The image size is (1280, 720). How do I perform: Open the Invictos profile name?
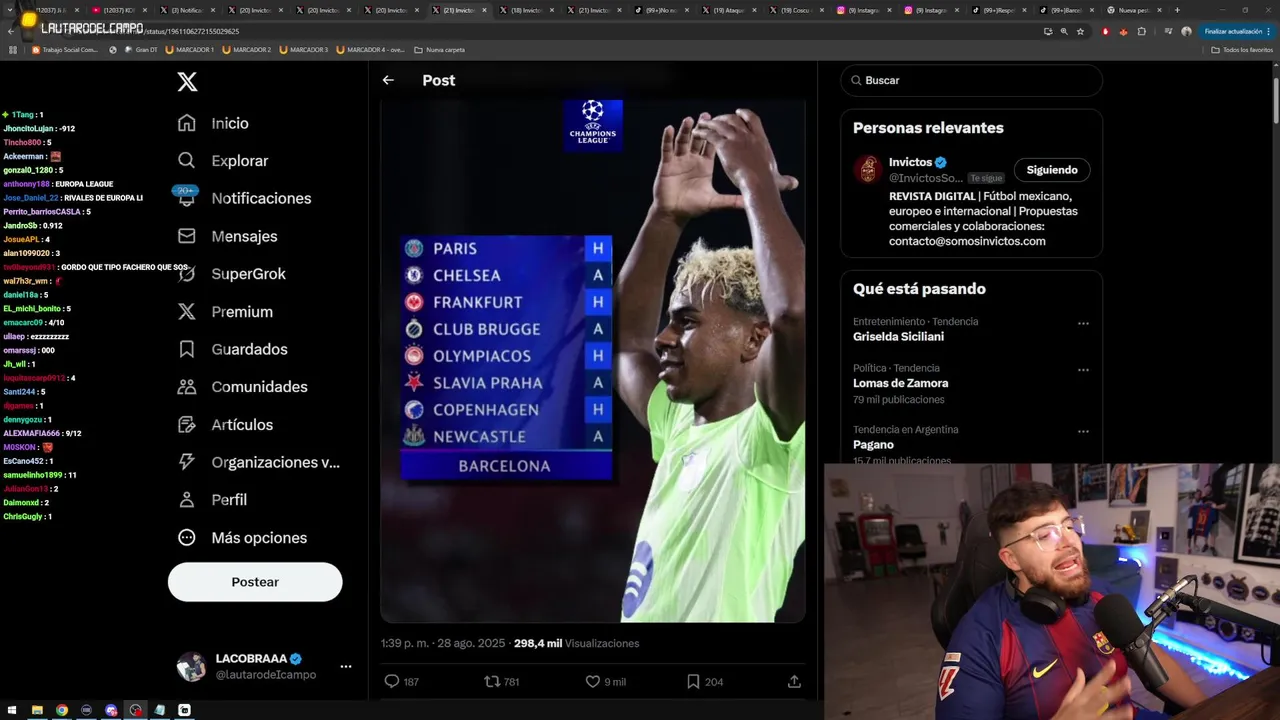click(x=910, y=162)
